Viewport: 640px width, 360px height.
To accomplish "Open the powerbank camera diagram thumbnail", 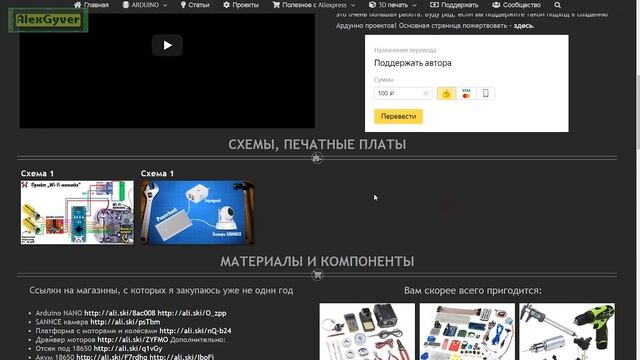I will click(197, 213).
